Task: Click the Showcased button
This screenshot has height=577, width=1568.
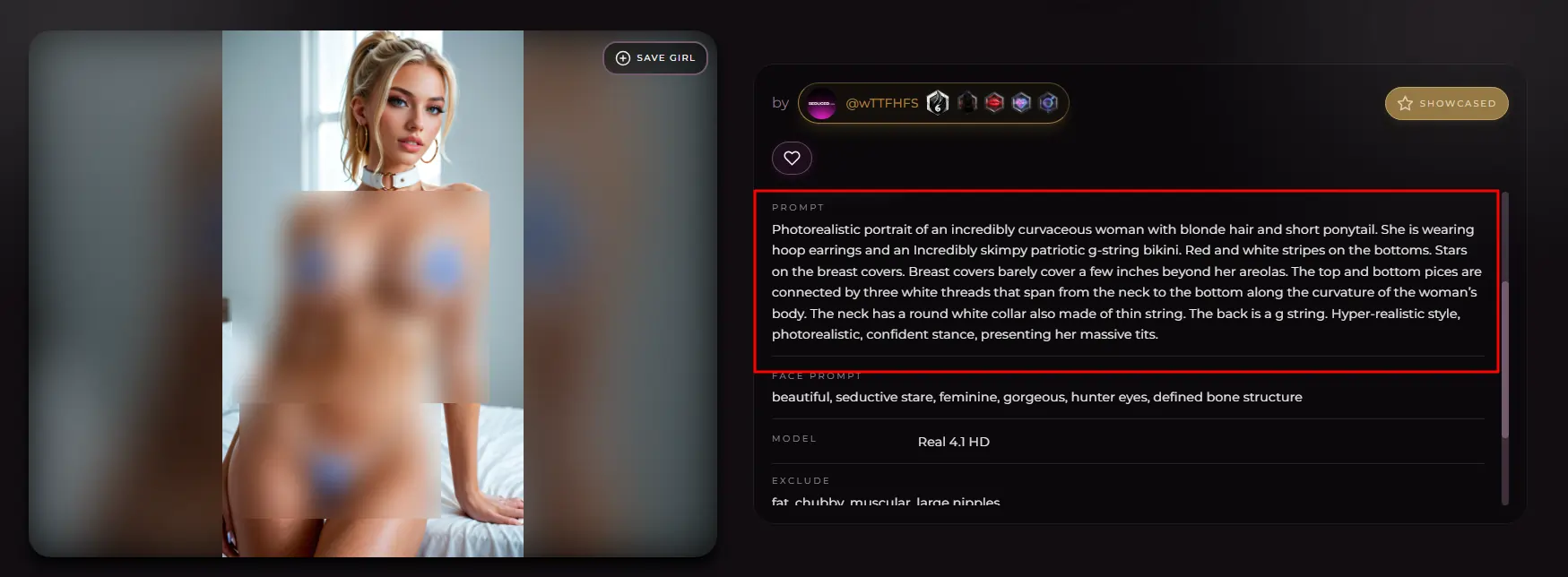Action: pyautogui.click(x=1447, y=103)
